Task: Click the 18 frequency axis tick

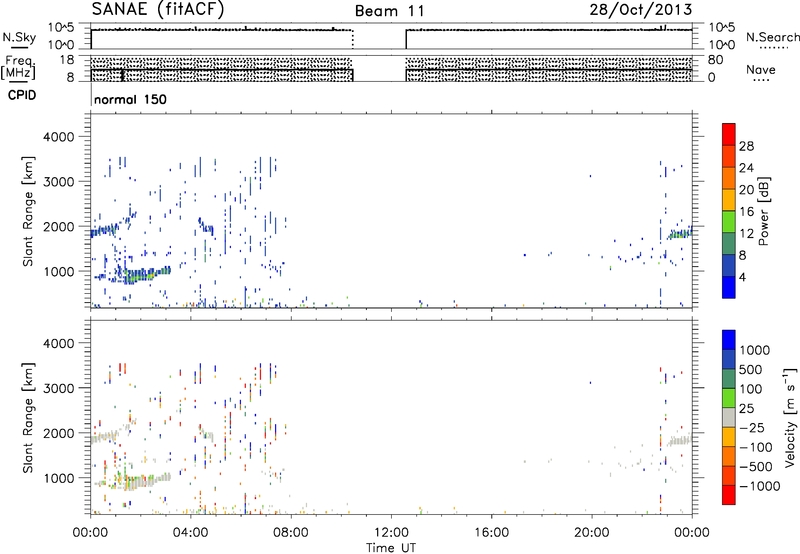Action: coord(67,60)
